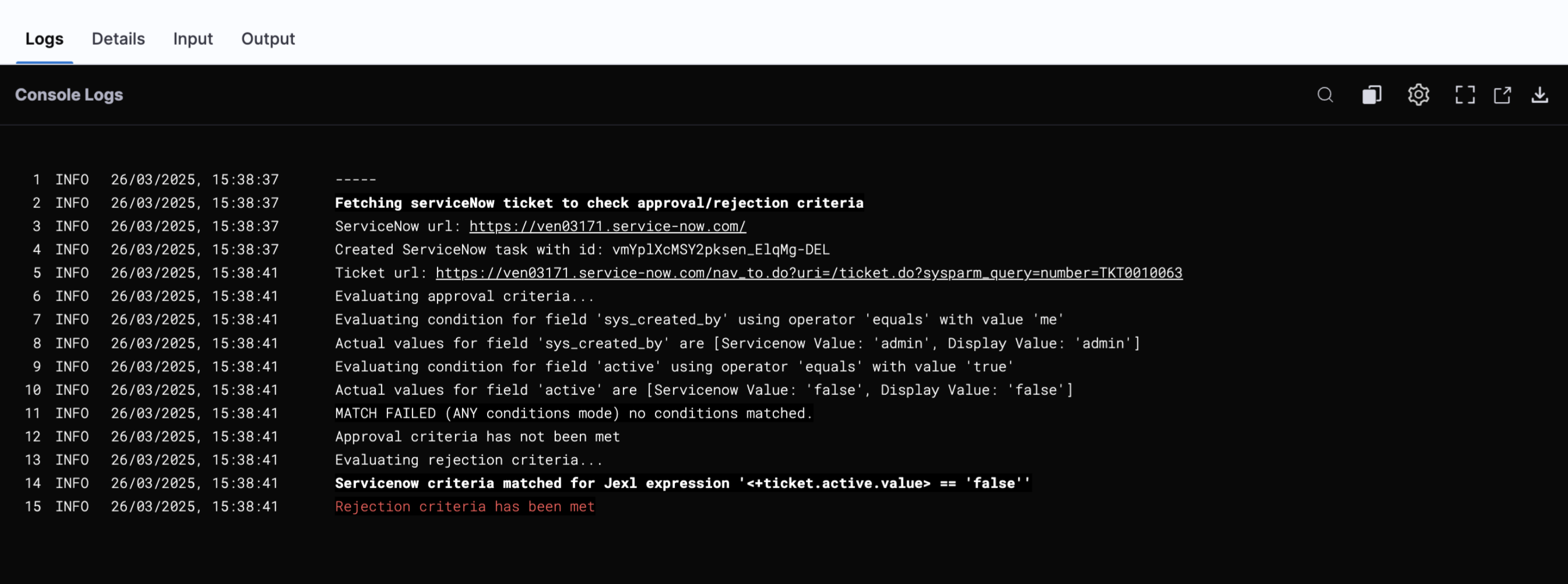Go to the Output tab
Image resolution: width=1568 pixels, height=584 pixels.
click(268, 39)
